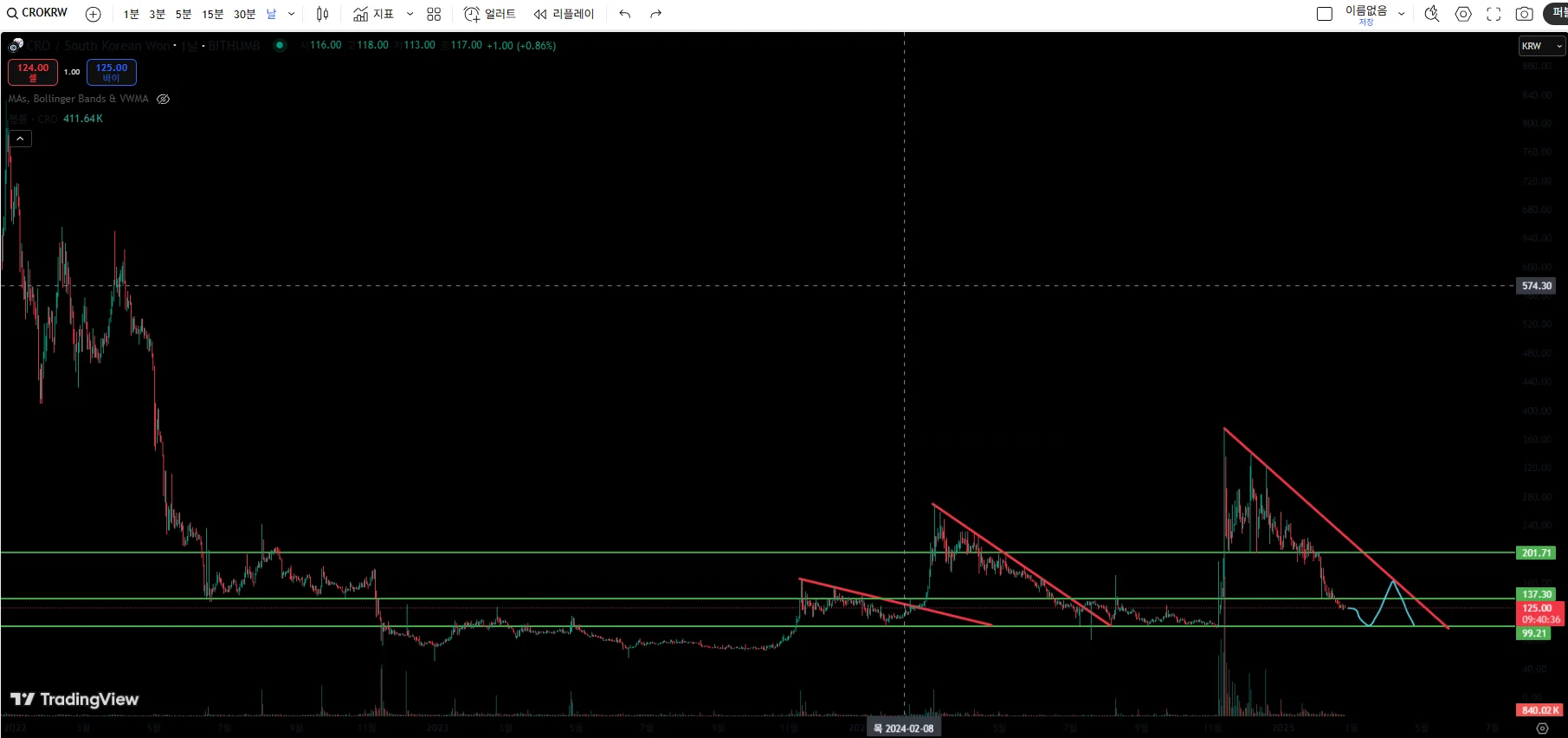Toggle visibility of MAs, Bollinger Bands indicator

(163, 99)
